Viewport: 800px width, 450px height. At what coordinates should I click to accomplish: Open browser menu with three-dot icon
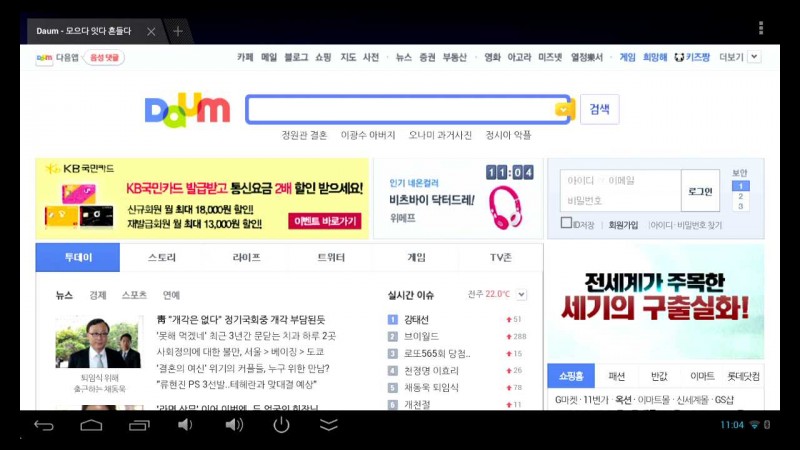(761, 28)
